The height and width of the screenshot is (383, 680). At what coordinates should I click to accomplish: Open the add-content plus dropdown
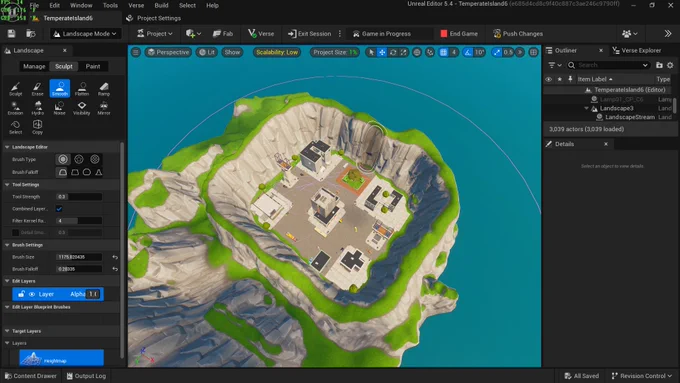pyautogui.click(x=193, y=33)
